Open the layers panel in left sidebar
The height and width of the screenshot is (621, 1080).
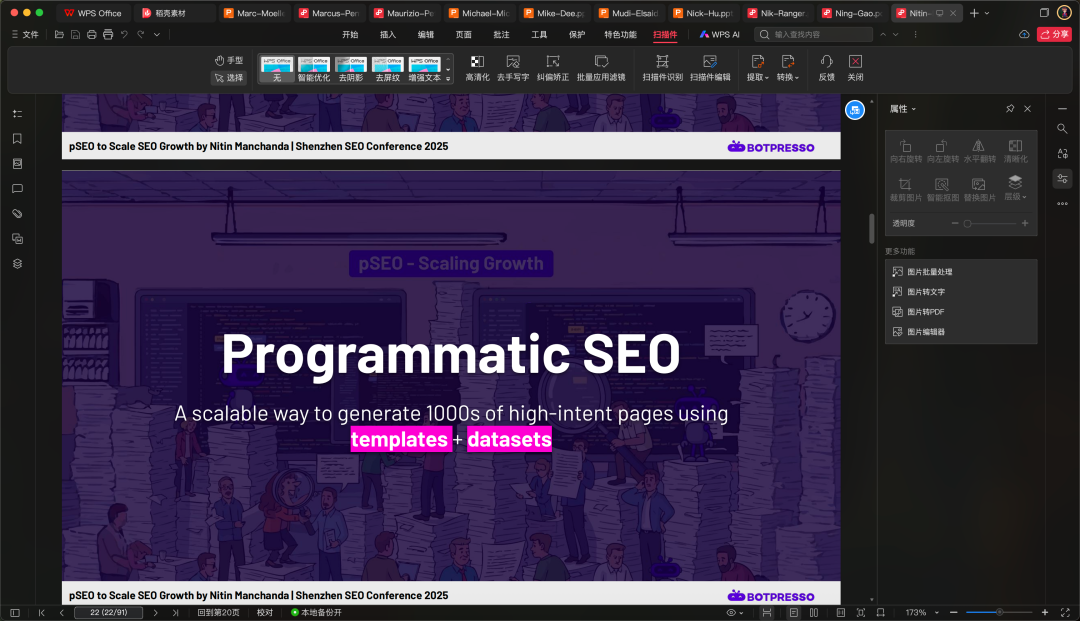click(17, 264)
